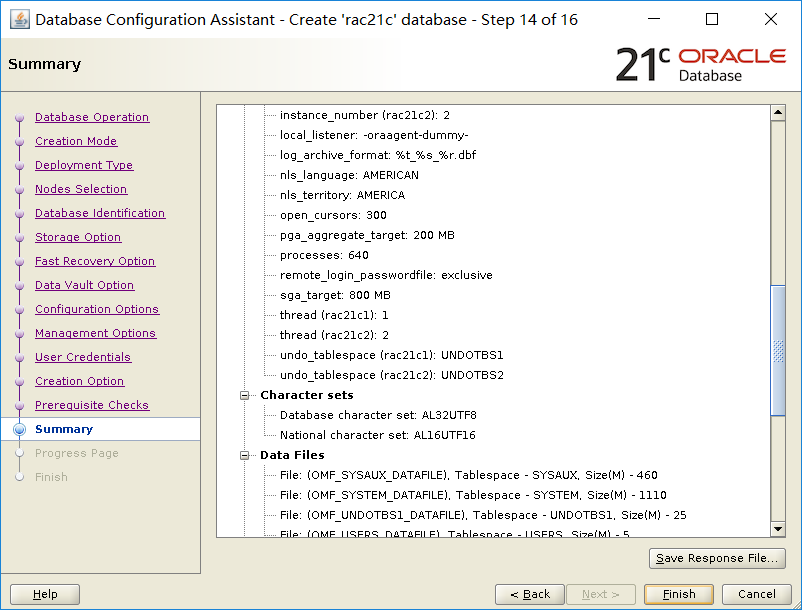Go to Database Operation step

click(92, 117)
